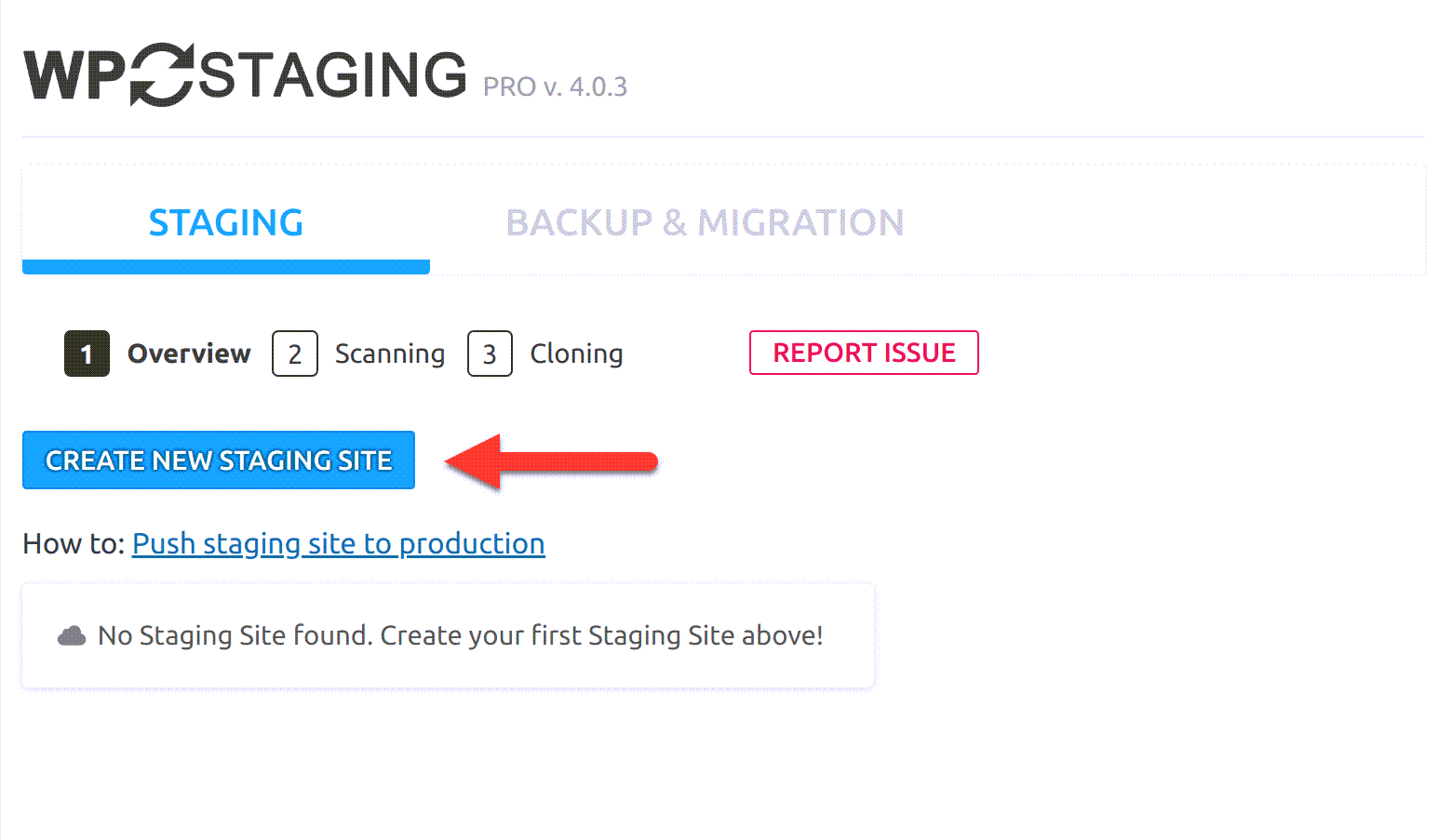Select the STAGING tab
This screenshot has height=840, width=1452.
point(225,222)
